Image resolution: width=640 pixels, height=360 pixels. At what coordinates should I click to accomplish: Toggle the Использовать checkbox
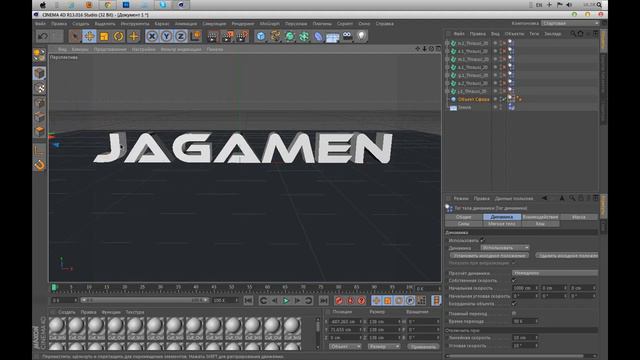(x=482, y=240)
